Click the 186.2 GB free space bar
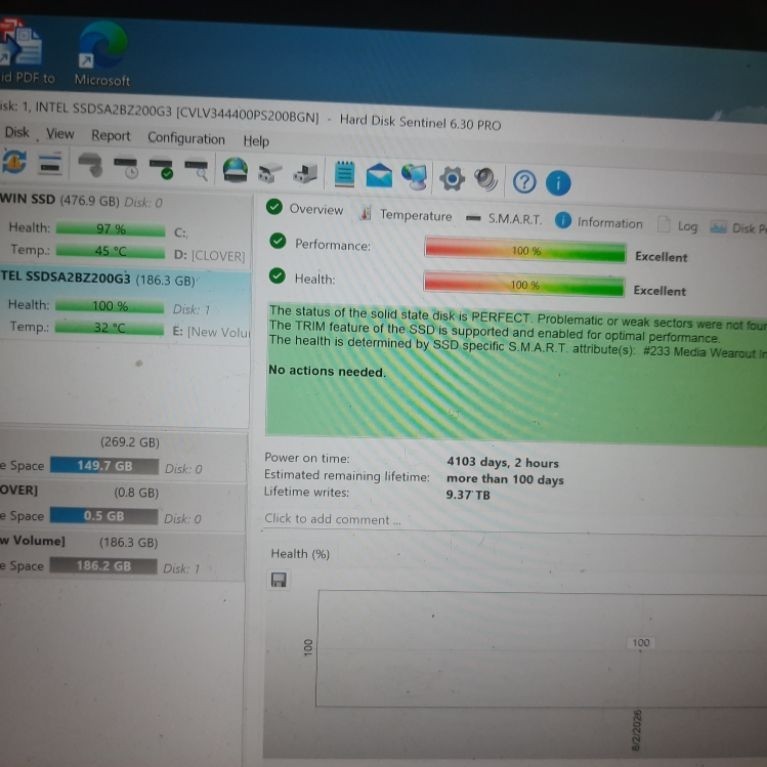767x767 pixels. 103,566
